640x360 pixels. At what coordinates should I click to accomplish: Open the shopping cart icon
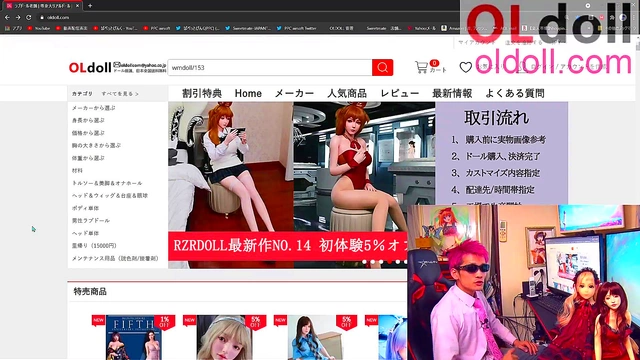coord(421,67)
